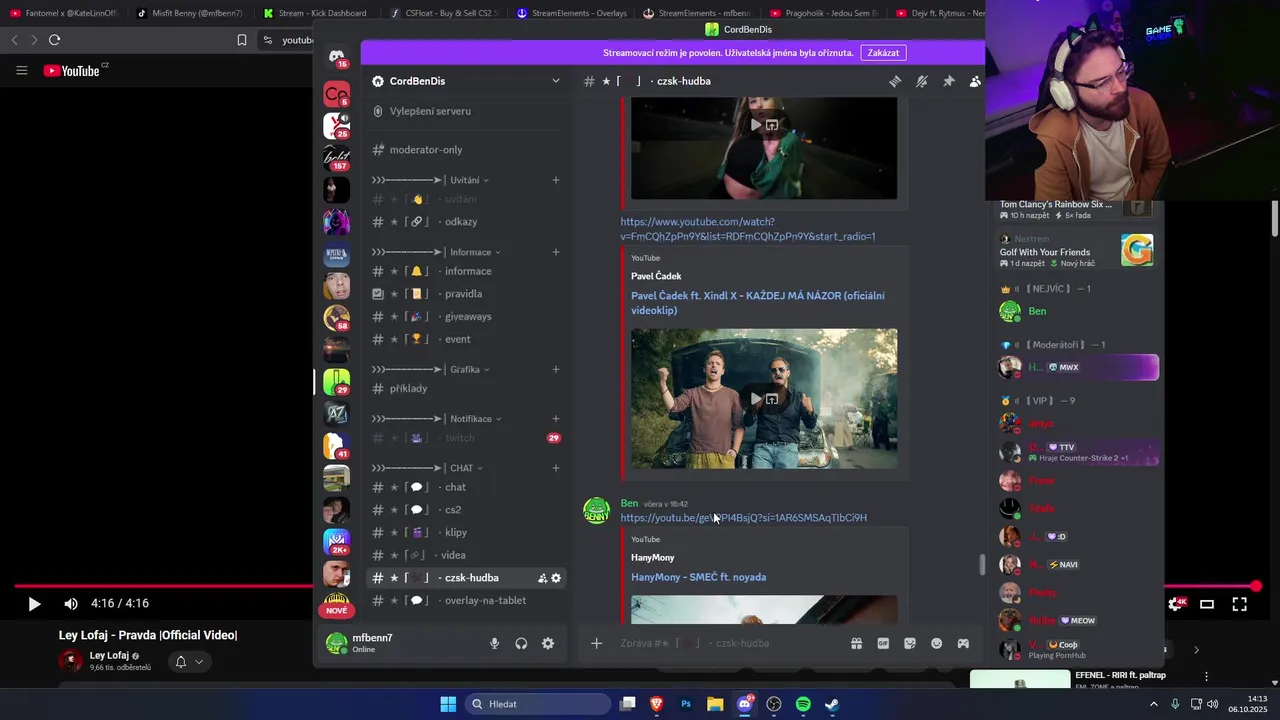Attach file with plus button
This screenshot has width=1280, height=720.
coord(596,643)
